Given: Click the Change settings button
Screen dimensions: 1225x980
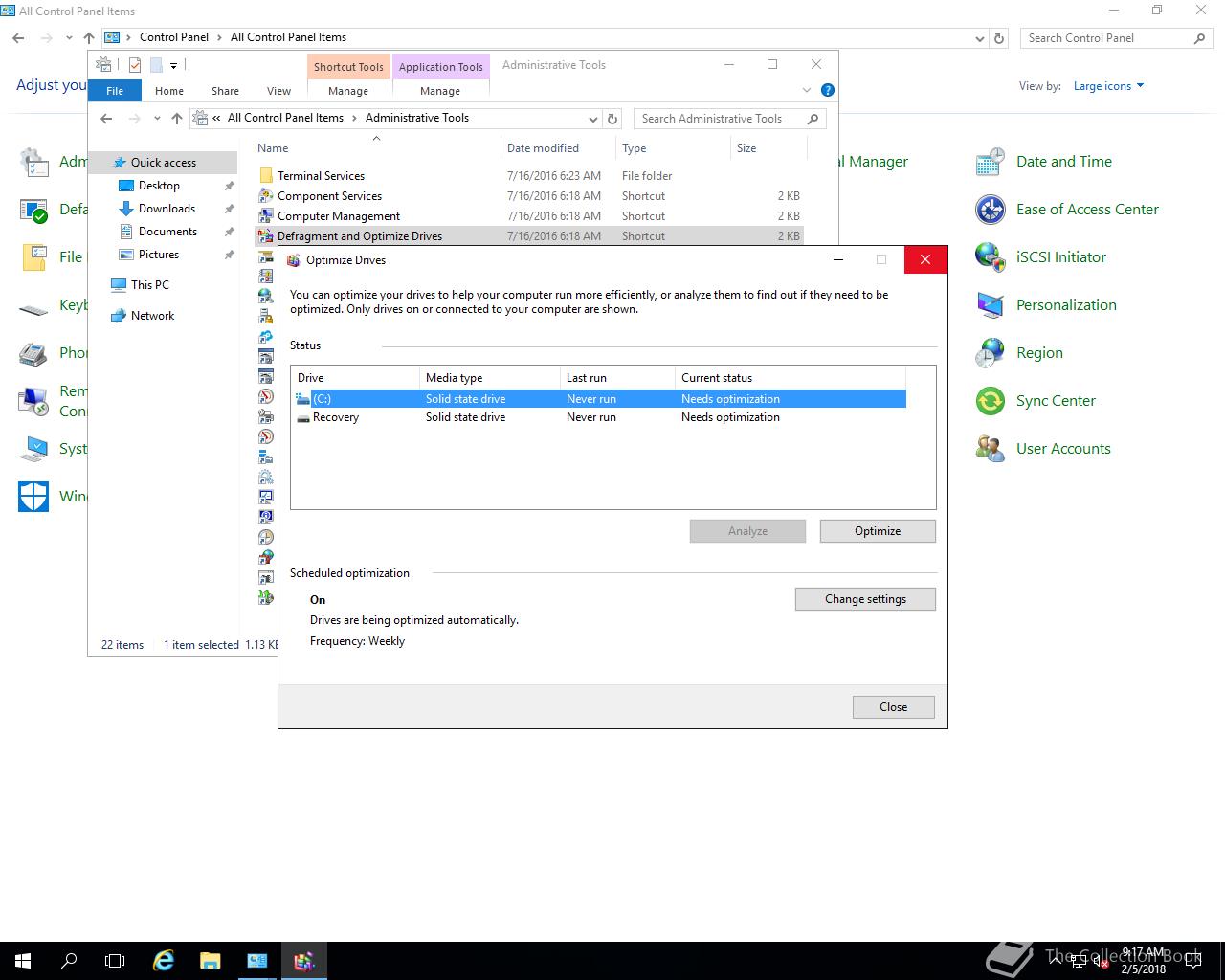Looking at the screenshot, I should pyautogui.click(x=865, y=599).
